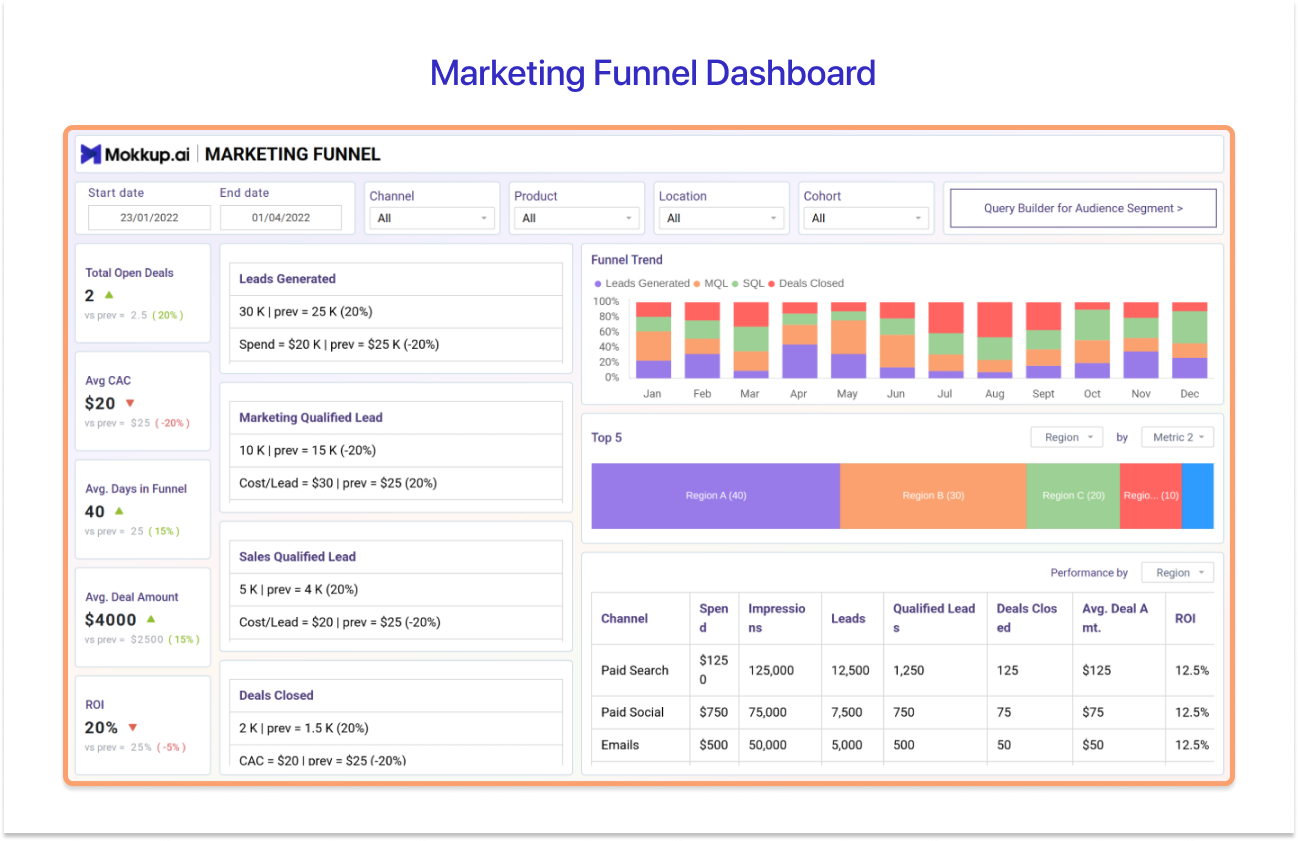Click '2 K | prev = 1.5 K (20%)' row

(396, 729)
